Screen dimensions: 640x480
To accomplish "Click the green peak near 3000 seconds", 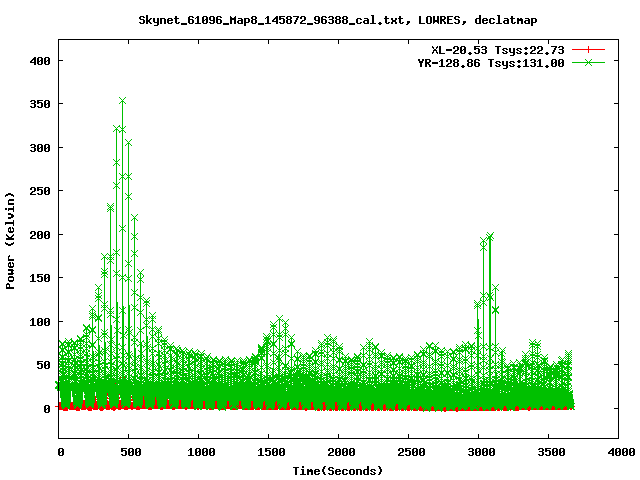I will pyautogui.click(x=490, y=237).
